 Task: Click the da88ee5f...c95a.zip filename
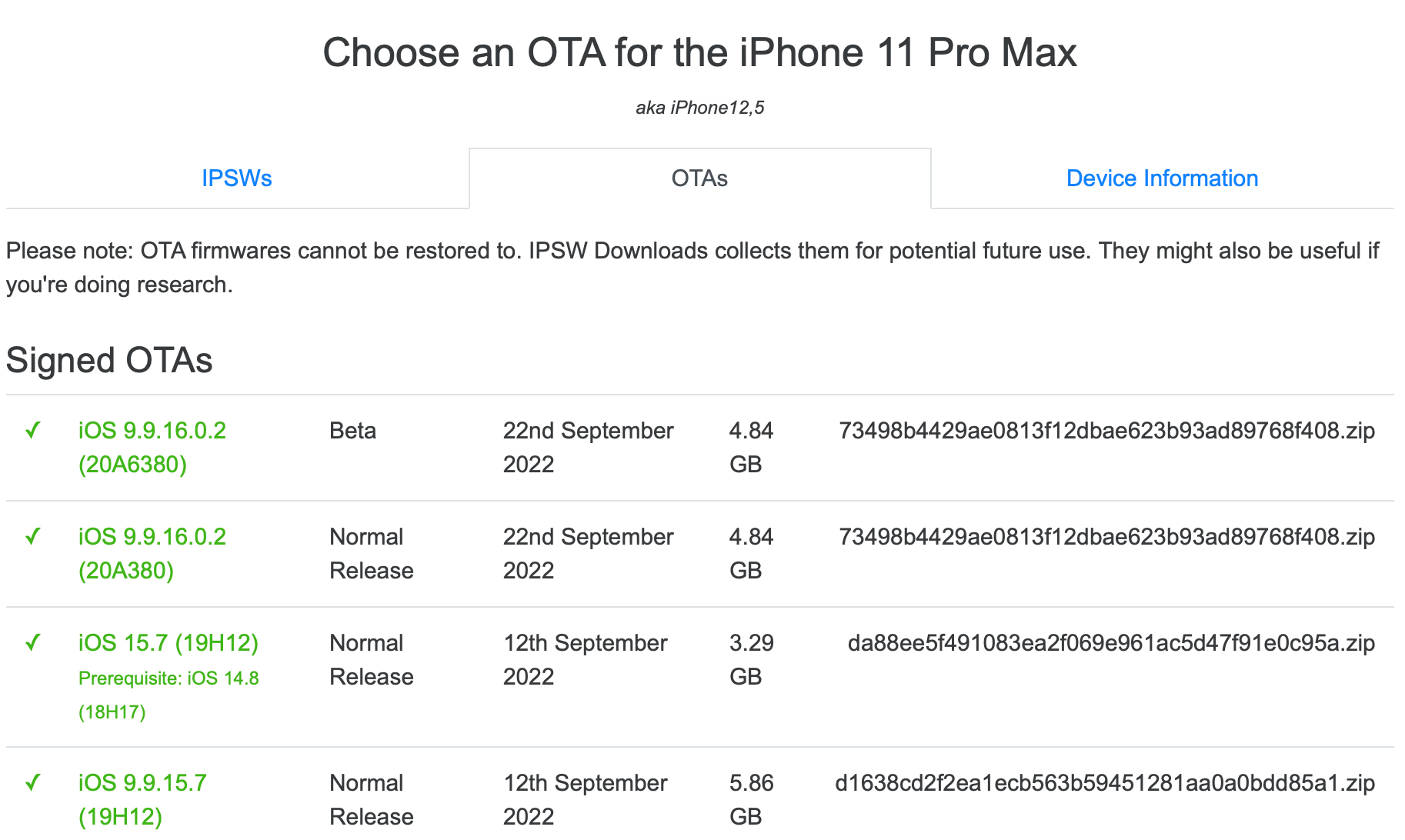coord(1111,643)
